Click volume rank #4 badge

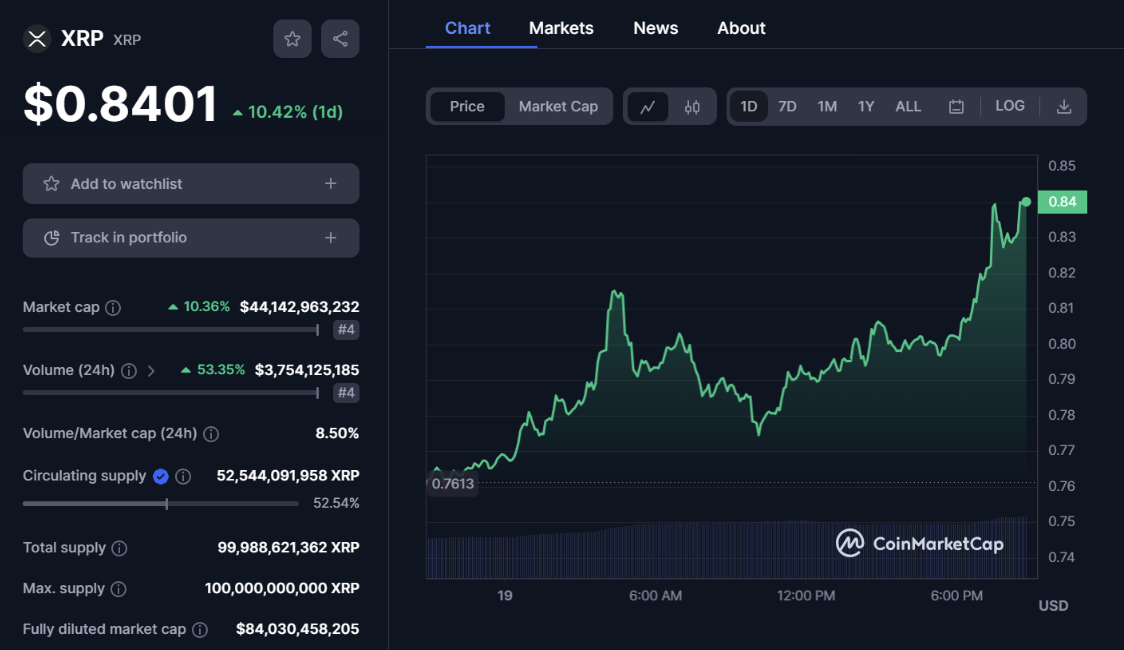346,393
